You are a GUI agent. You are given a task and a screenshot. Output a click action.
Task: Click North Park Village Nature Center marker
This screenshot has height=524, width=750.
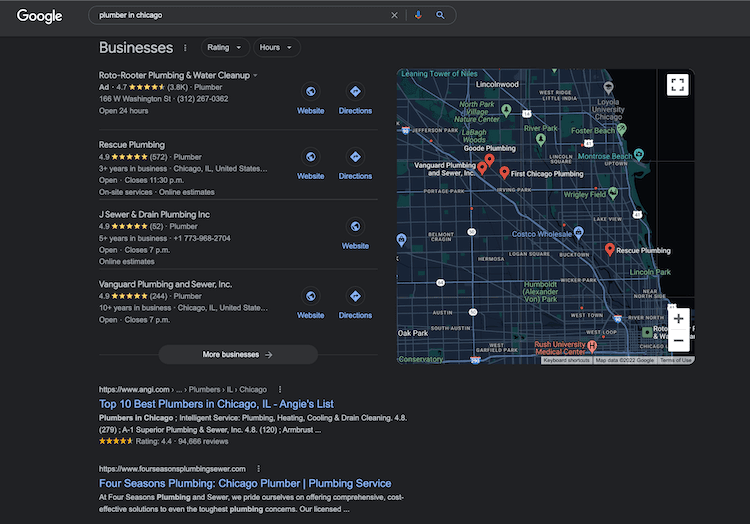(506, 110)
